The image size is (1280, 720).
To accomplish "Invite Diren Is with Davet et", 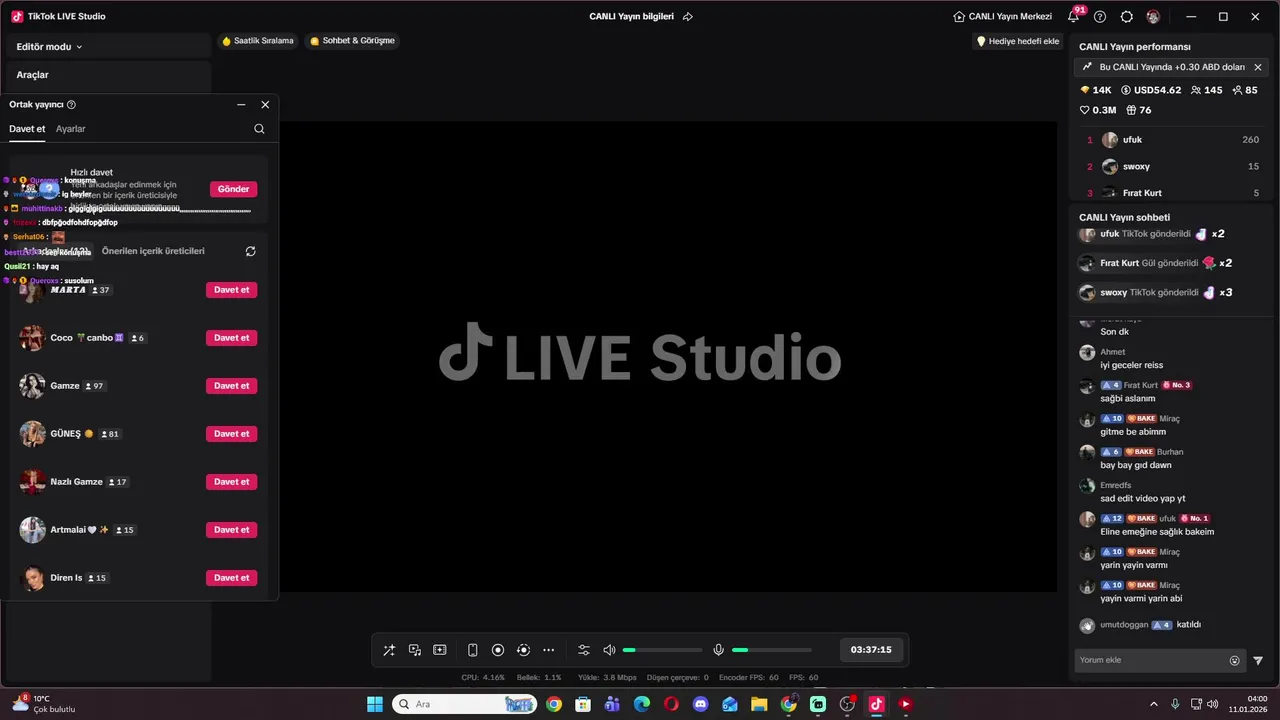I will coord(231,578).
